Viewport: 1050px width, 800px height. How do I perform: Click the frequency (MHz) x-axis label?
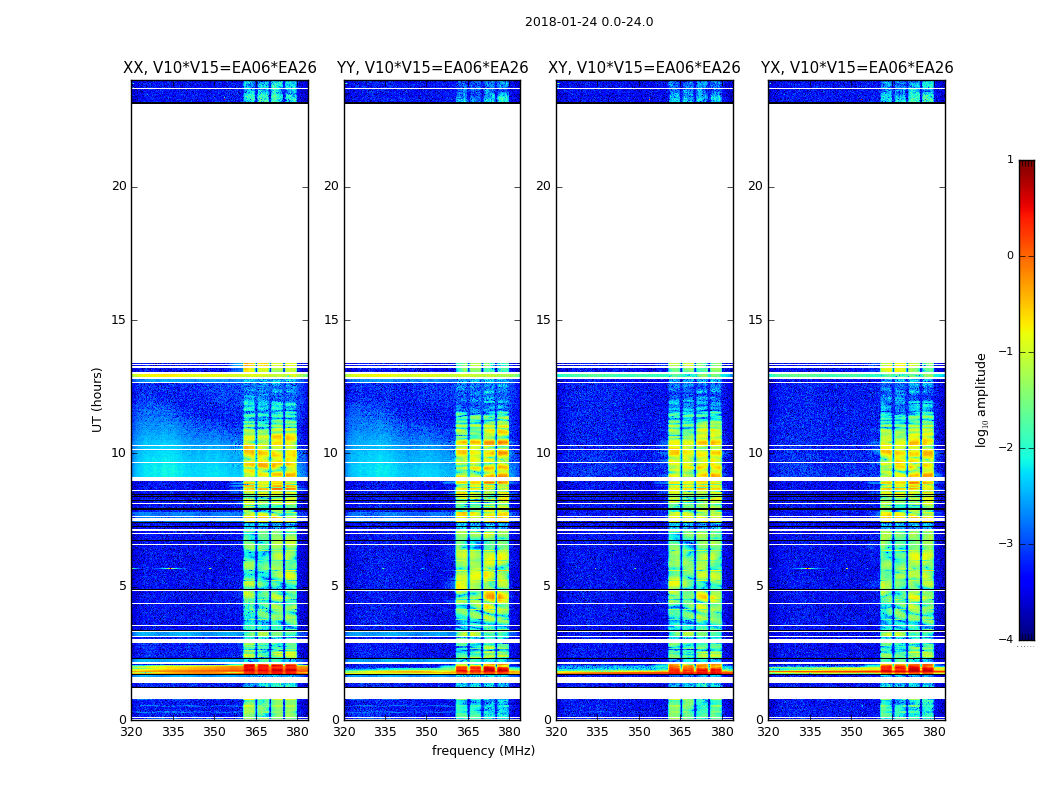click(483, 751)
